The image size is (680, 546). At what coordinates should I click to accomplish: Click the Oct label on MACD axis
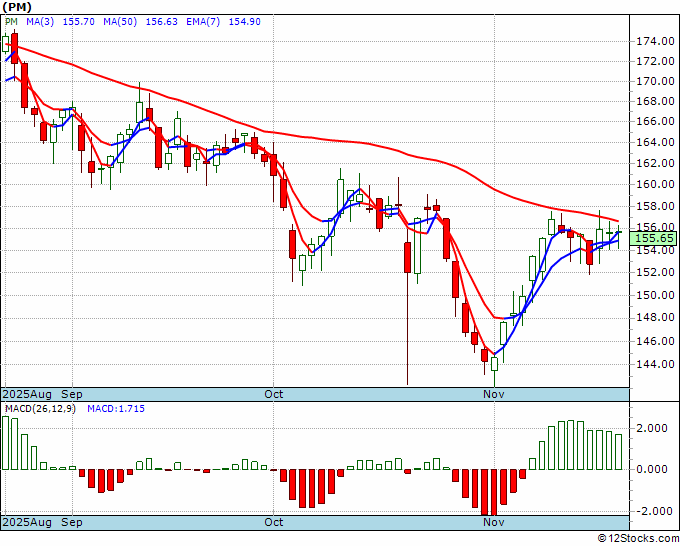[274, 522]
